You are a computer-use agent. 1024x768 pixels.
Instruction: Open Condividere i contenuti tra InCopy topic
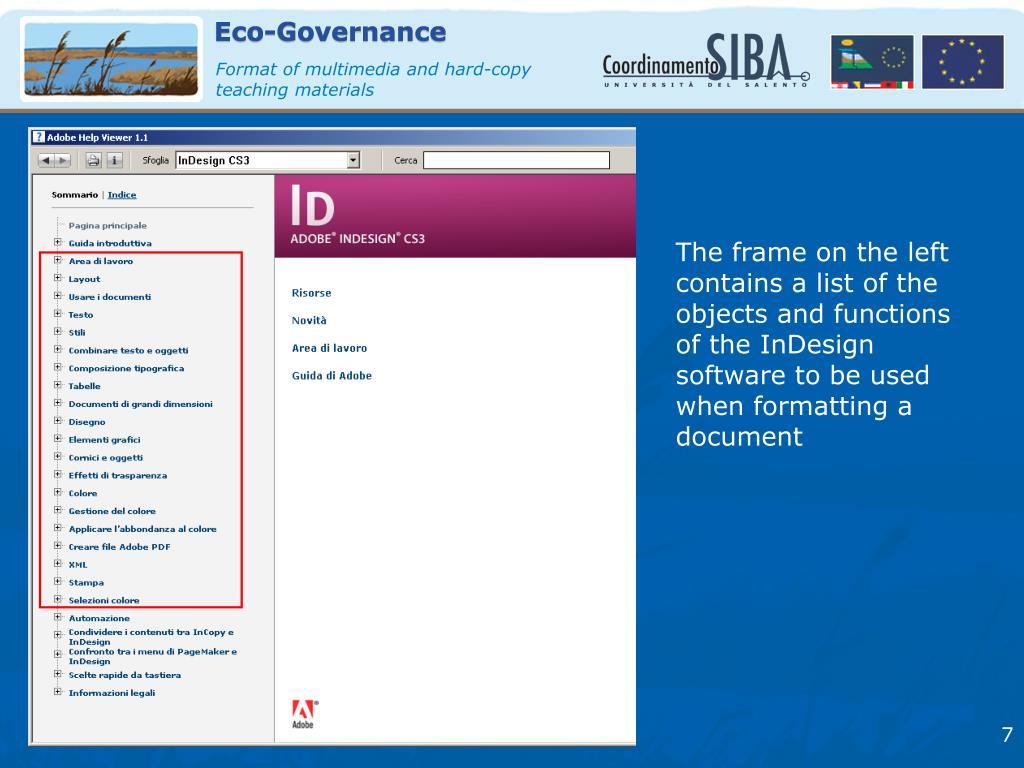pyautogui.click(x=151, y=637)
